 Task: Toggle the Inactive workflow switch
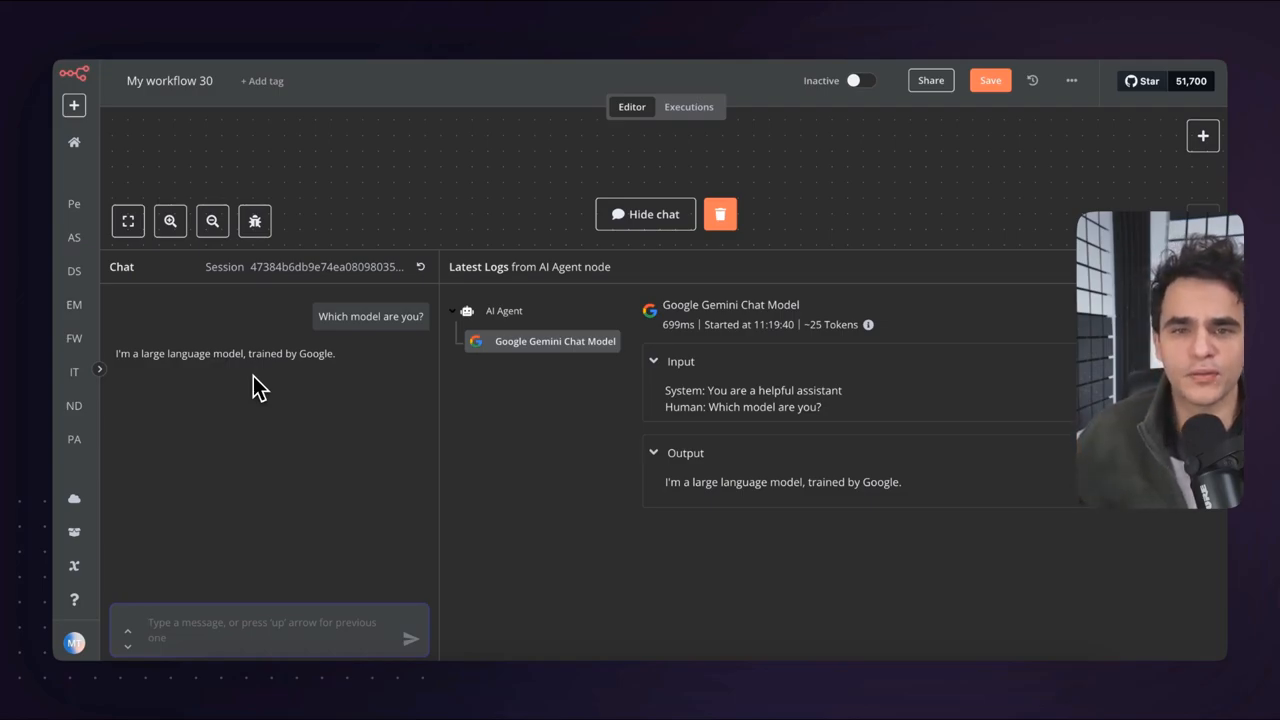(860, 81)
